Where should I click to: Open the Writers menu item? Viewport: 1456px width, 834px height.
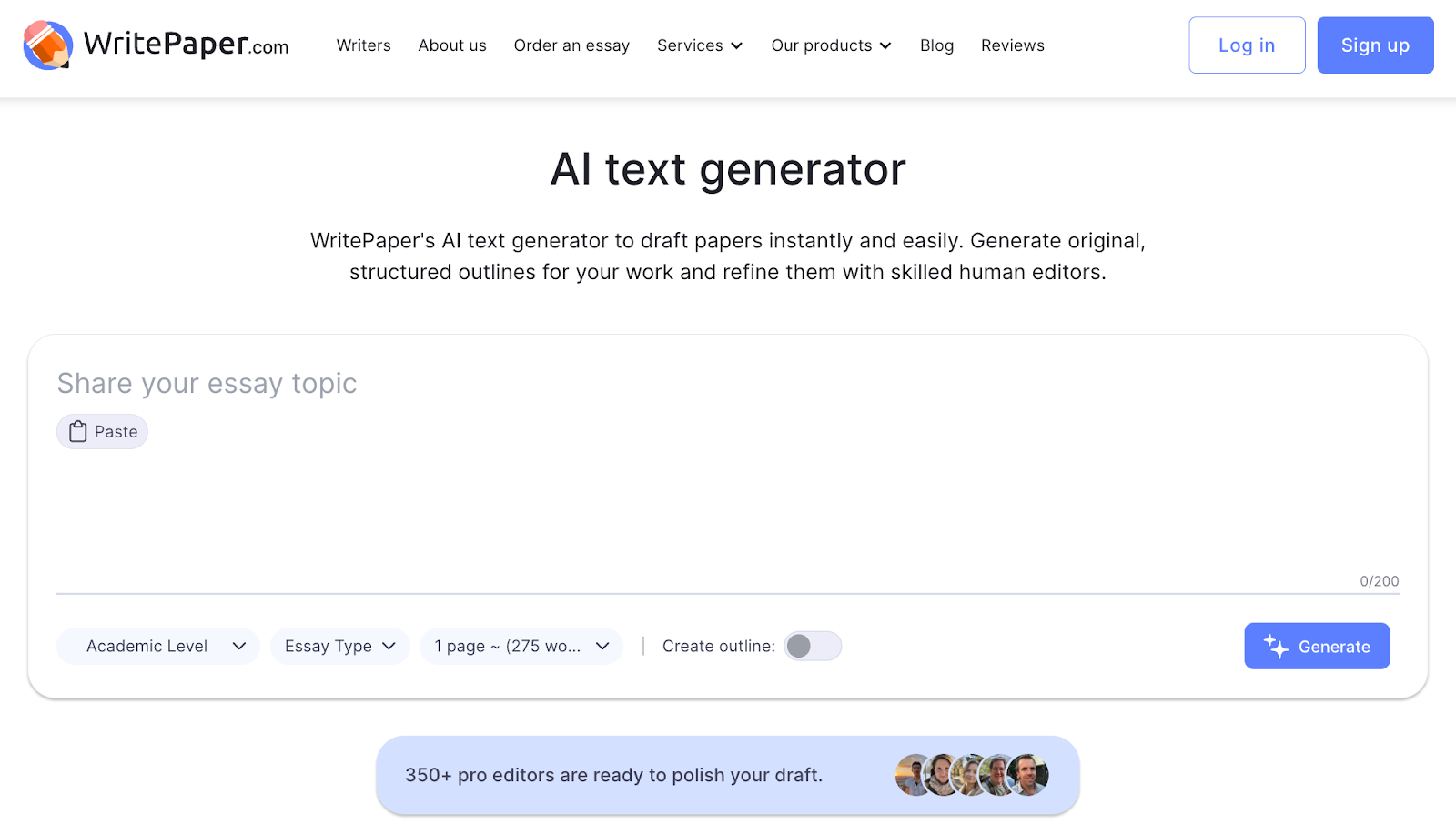(x=363, y=45)
